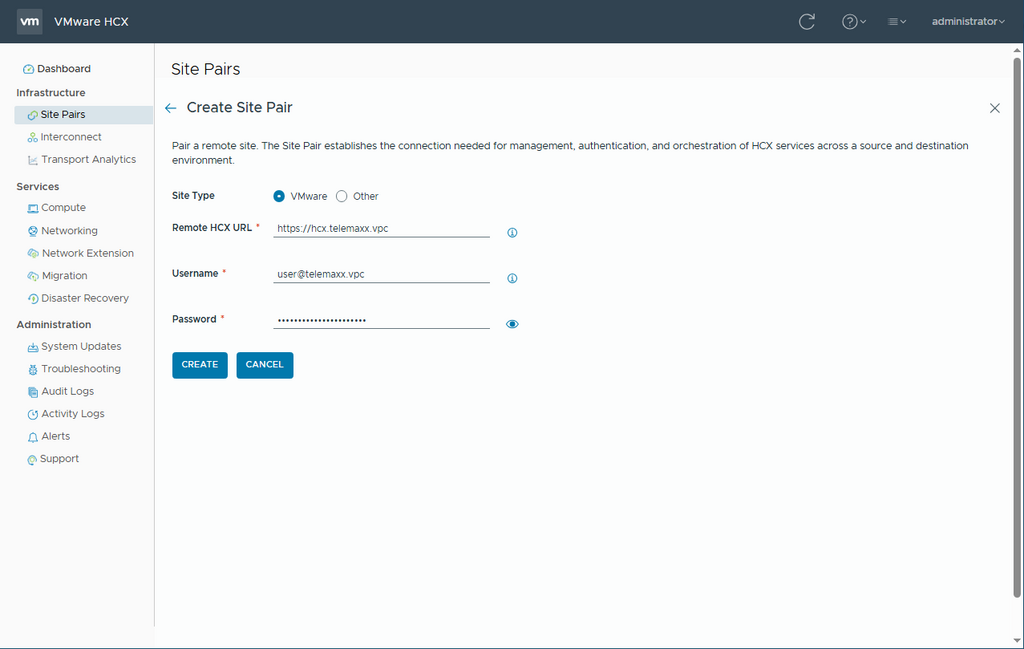Click the info icon next to Username
This screenshot has height=649, width=1024.
pyautogui.click(x=512, y=279)
